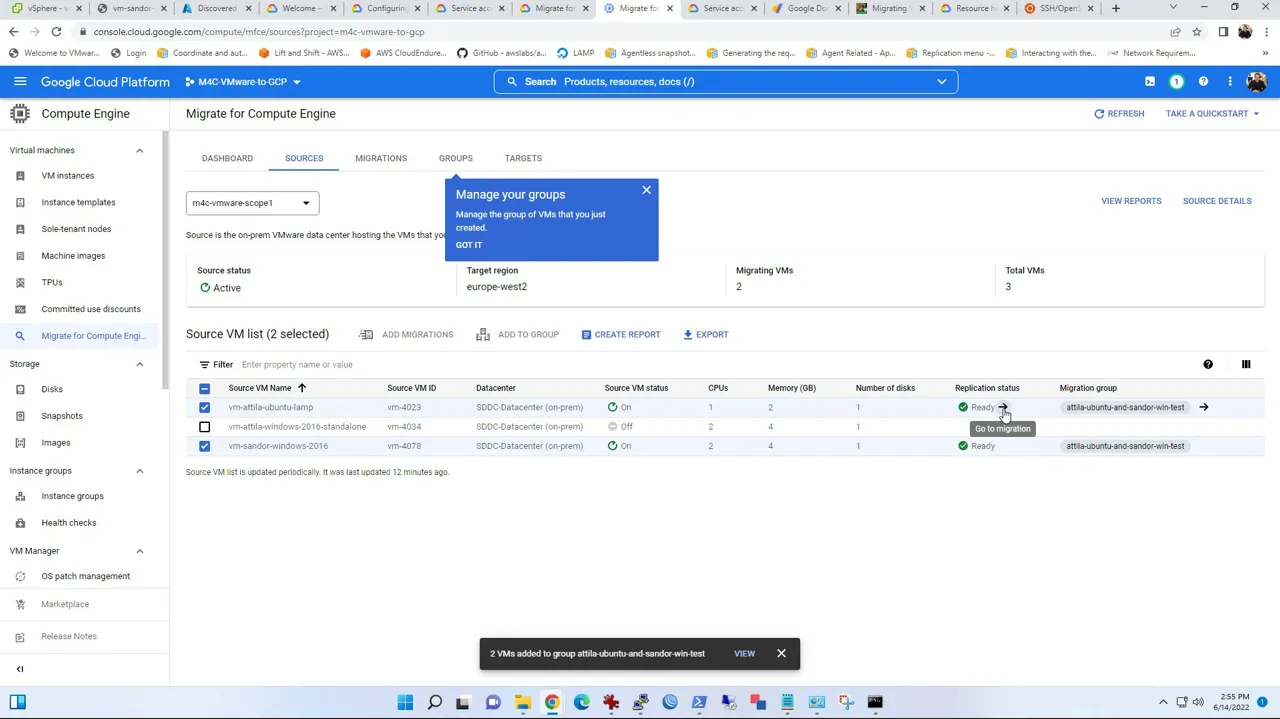
Task: Click the Snapshots sidebar icon
Action: coord(20,416)
